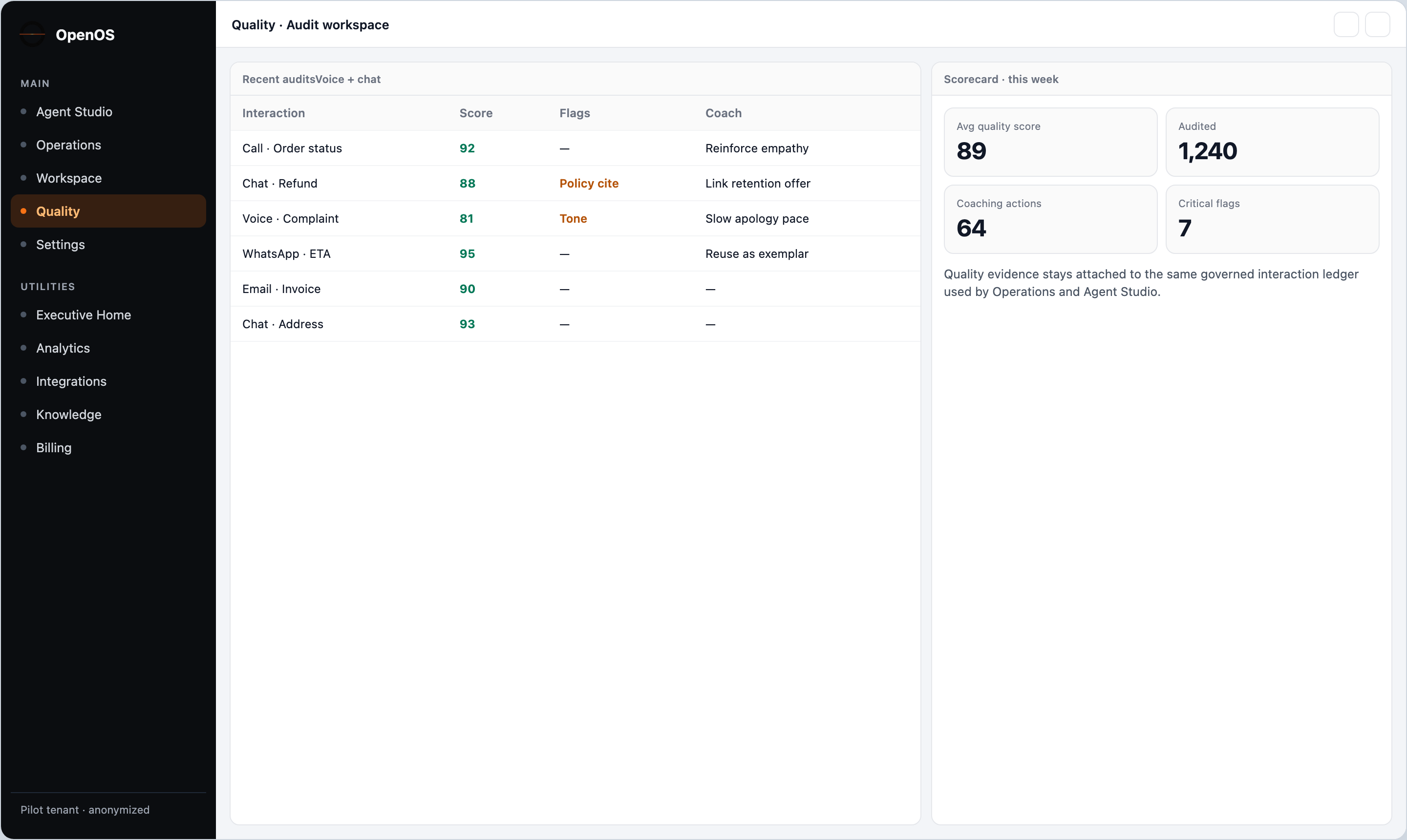Image resolution: width=1407 pixels, height=840 pixels.
Task: Go to the Knowledge section
Action: pos(108,414)
